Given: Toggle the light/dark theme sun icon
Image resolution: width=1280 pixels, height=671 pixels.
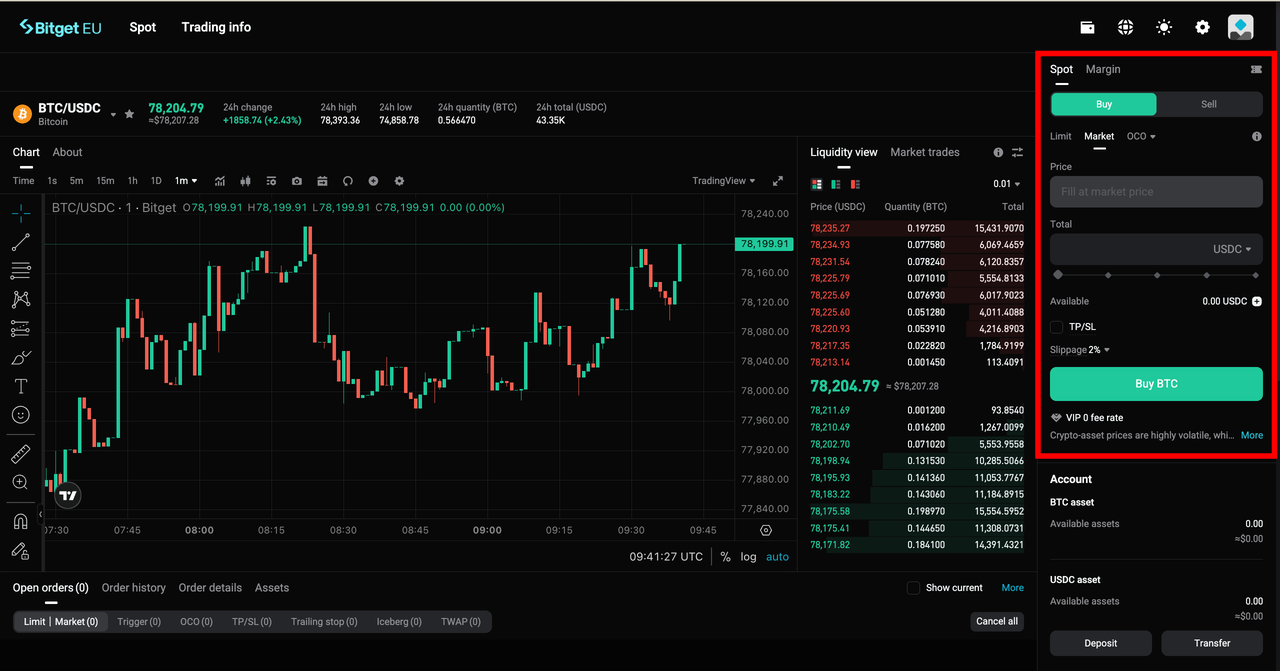Looking at the screenshot, I should click(x=1164, y=27).
